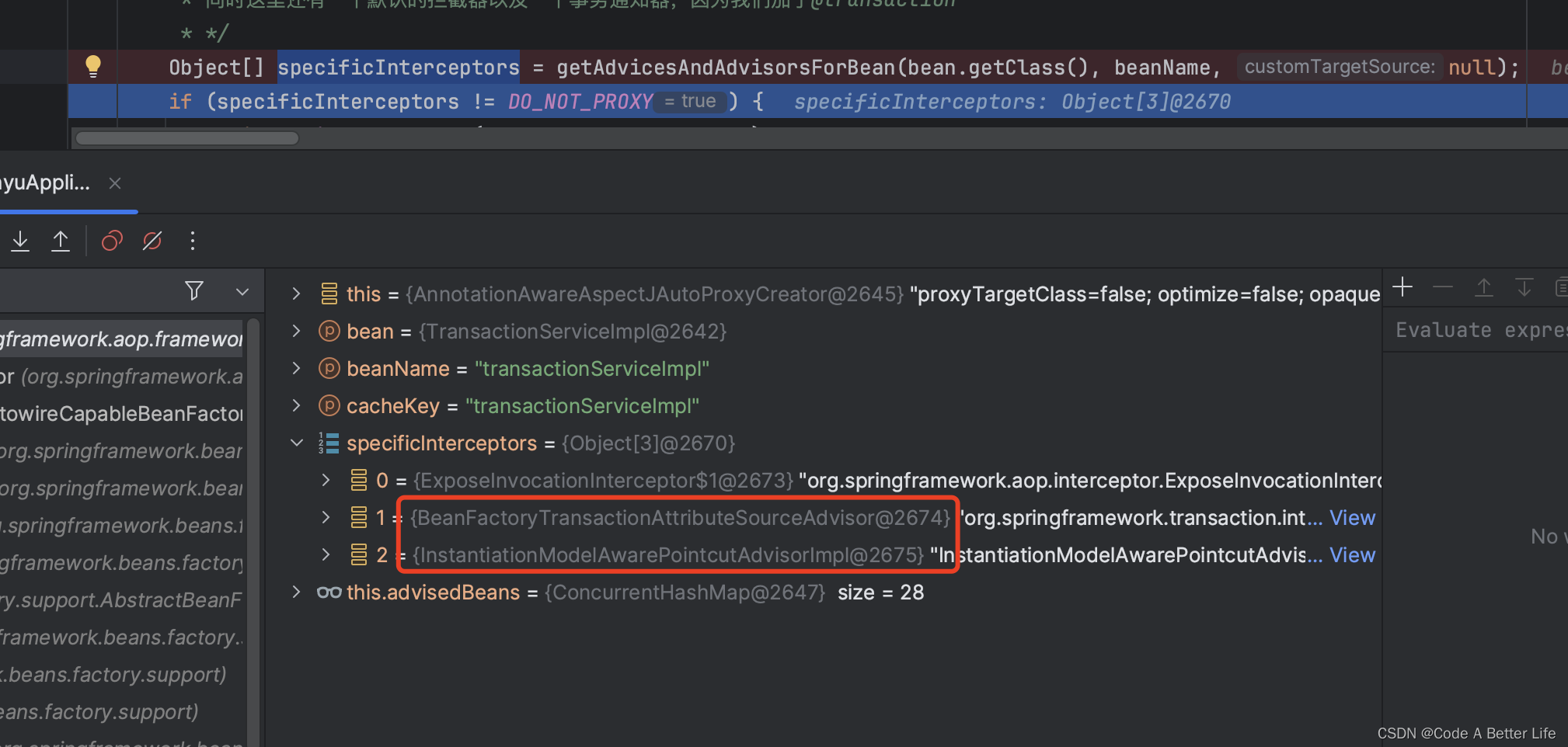Select the specificInterceptors variable in code
Viewport: 1568px width, 747px height.
399,68
